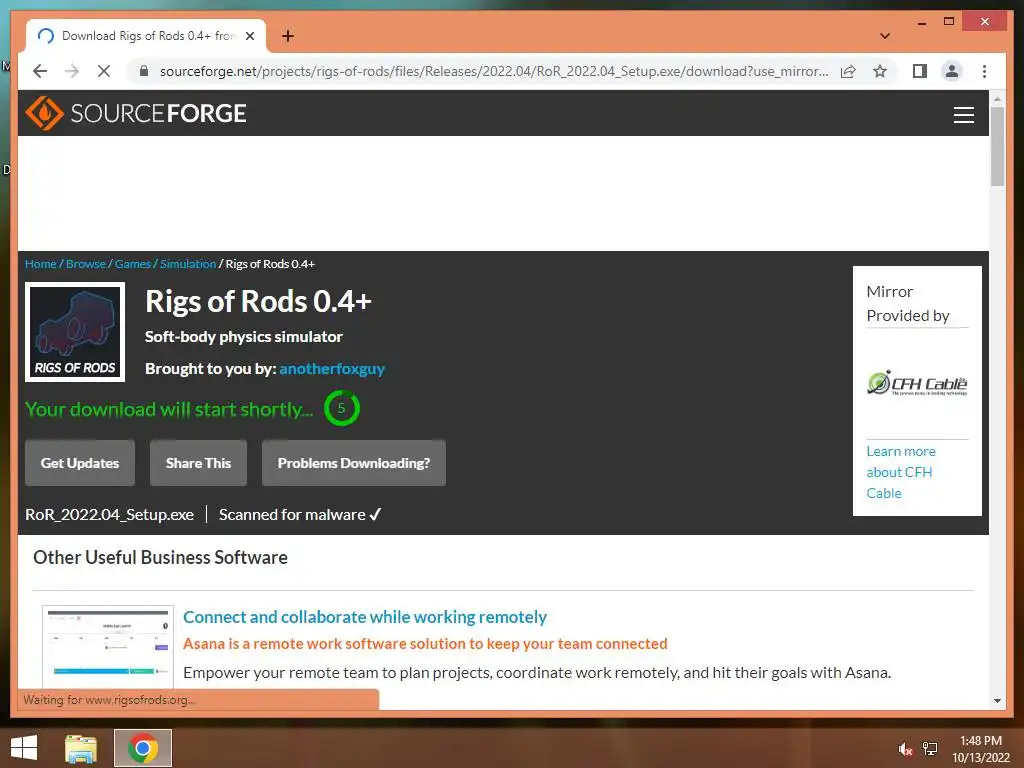Go back with the browser back arrow
The height and width of the screenshot is (768, 1024).
click(40, 71)
